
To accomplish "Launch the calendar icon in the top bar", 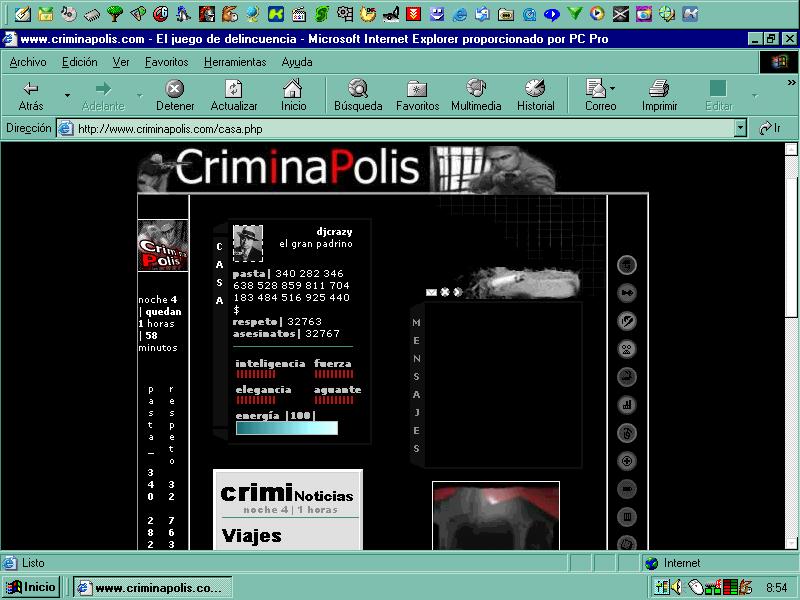I will [x=298, y=14].
